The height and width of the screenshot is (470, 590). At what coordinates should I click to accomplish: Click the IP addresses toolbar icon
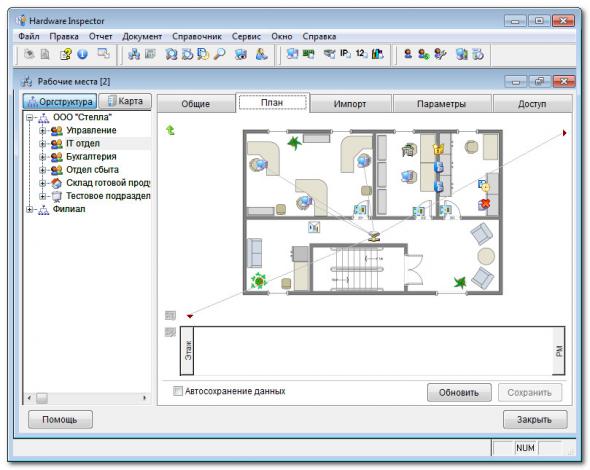(345, 54)
